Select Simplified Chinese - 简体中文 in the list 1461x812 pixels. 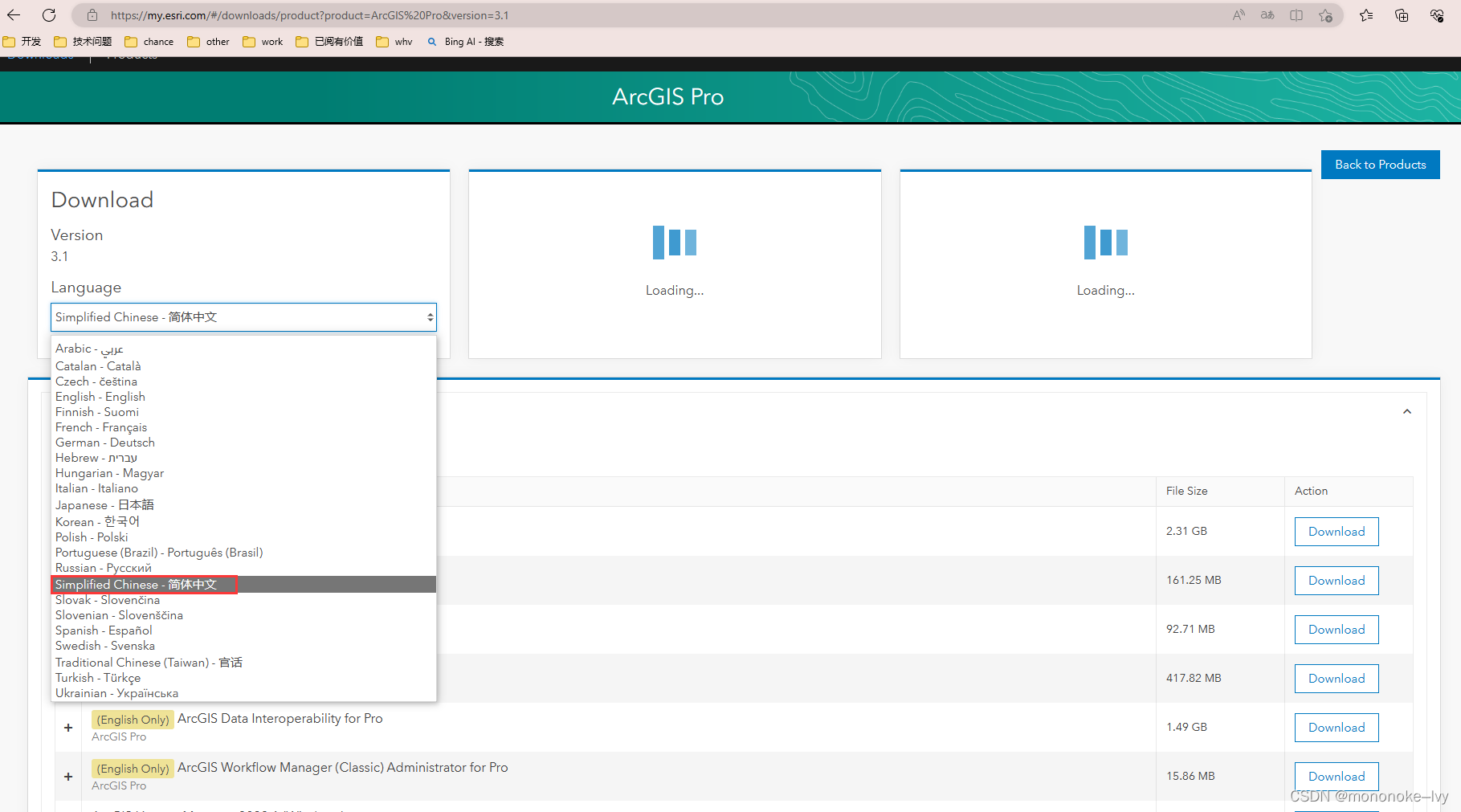[x=243, y=585]
